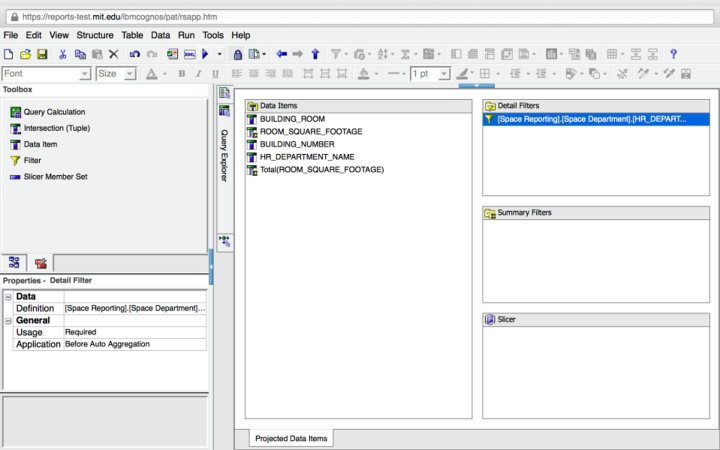The image size is (720, 450).
Task: Open the Structure menu
Action: (x=95, y=35)
